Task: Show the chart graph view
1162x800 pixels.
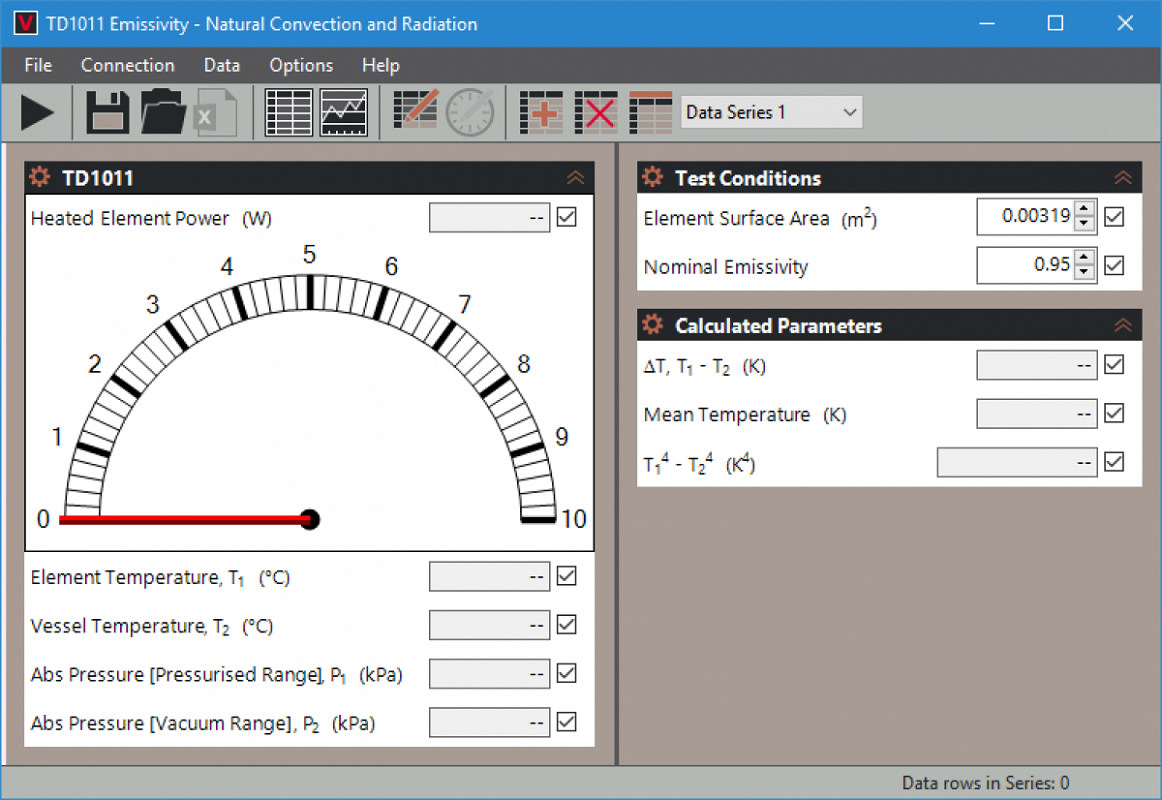Action: coord(344,113)
